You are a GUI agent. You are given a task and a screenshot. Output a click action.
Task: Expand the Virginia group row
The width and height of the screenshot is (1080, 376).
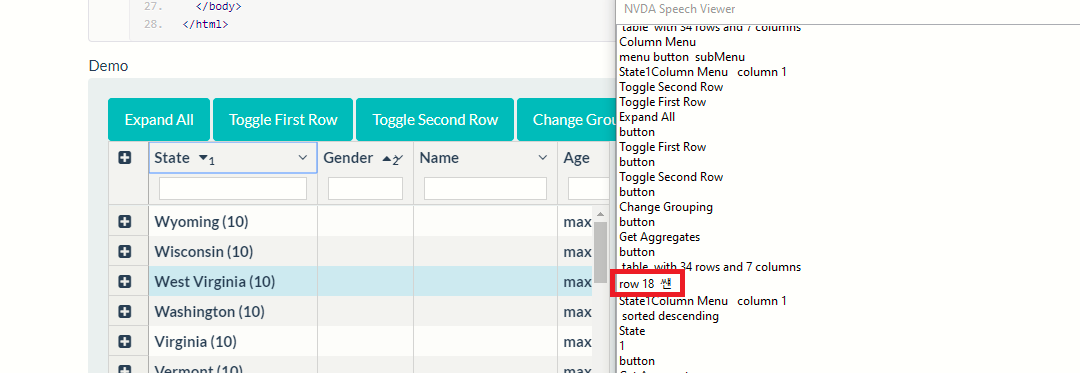125,342
